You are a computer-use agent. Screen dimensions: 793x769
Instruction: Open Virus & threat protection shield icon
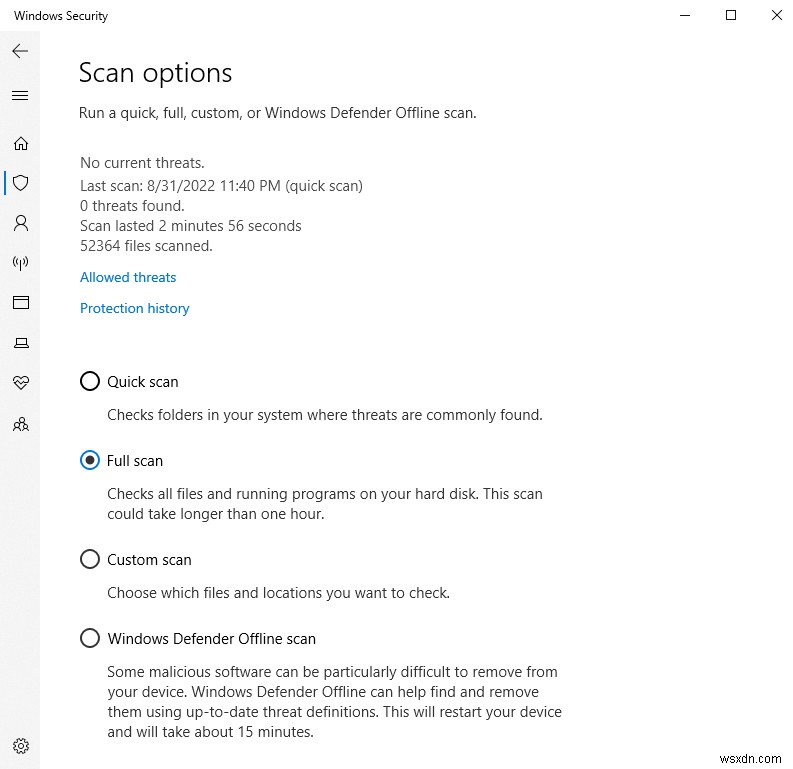tap(20, 183)
